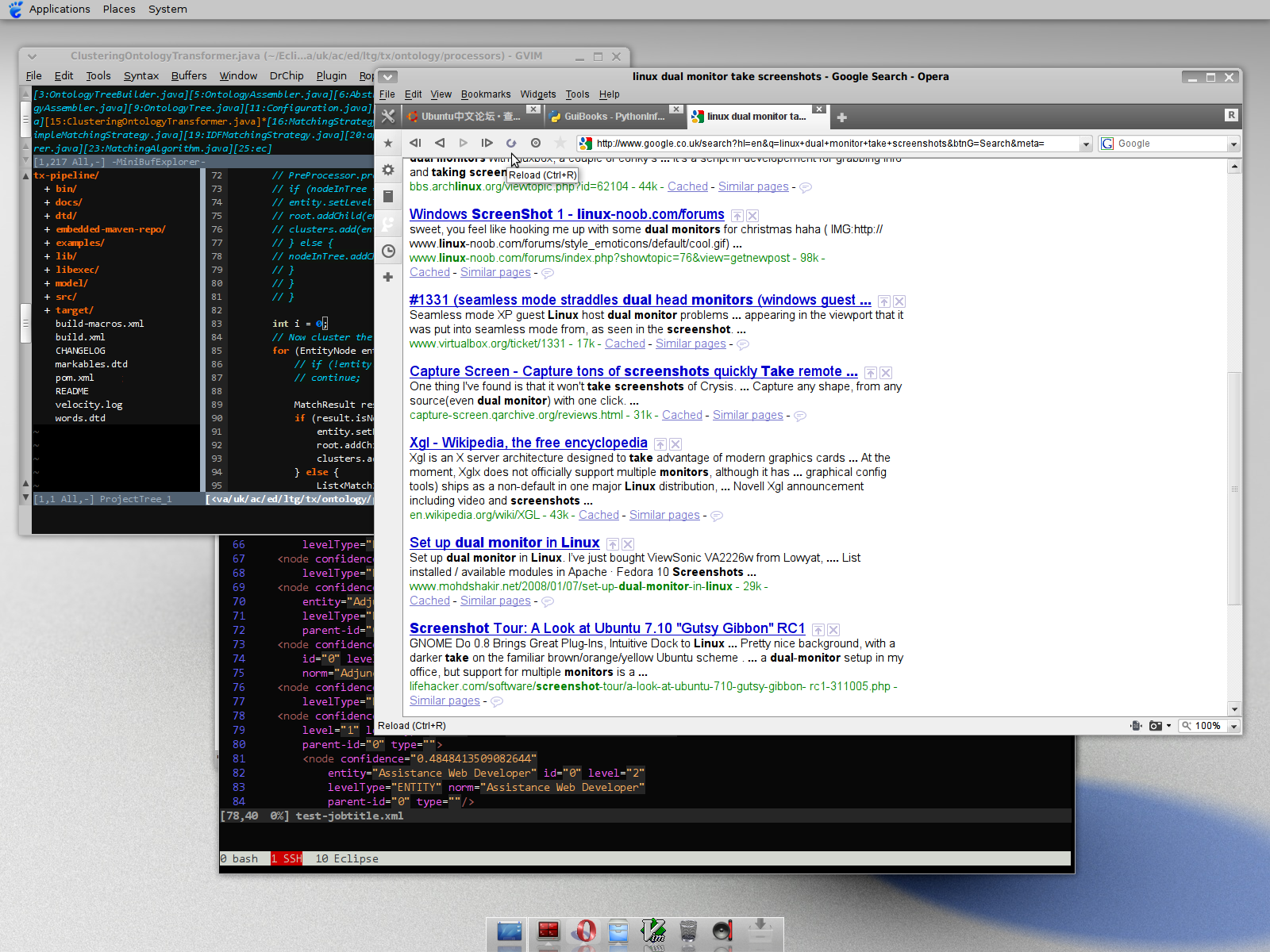Open the Tools menu in Opera
Viewport: 1270px width, 952px height.
pyautogui.click(x=577, y=94)
